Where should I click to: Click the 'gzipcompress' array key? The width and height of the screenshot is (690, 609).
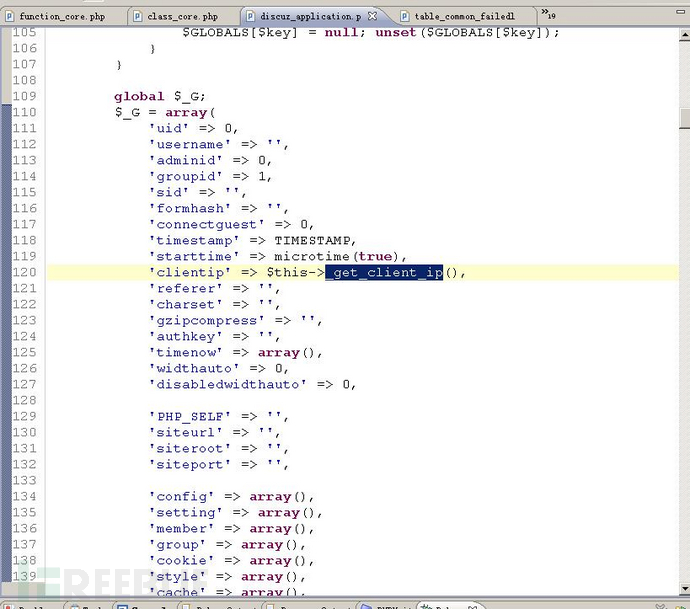click(206, 320)
